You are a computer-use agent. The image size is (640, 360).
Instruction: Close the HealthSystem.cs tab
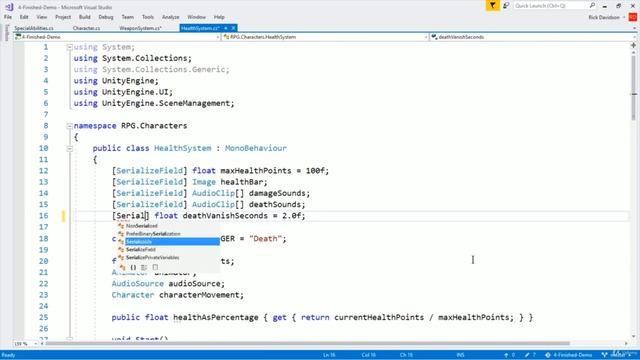click(233, 28)
